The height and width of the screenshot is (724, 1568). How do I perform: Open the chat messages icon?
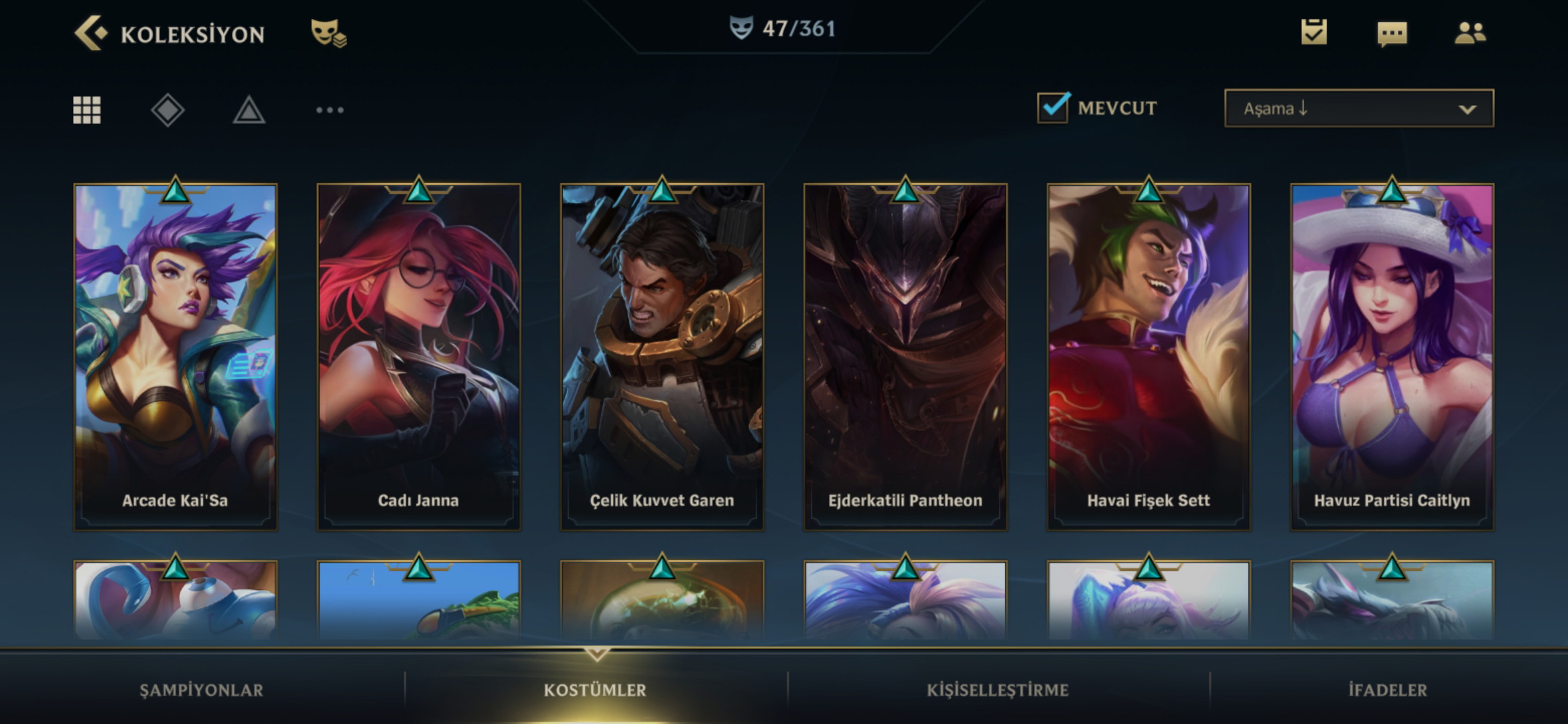pyautogui.click(x=1392, y=34)
